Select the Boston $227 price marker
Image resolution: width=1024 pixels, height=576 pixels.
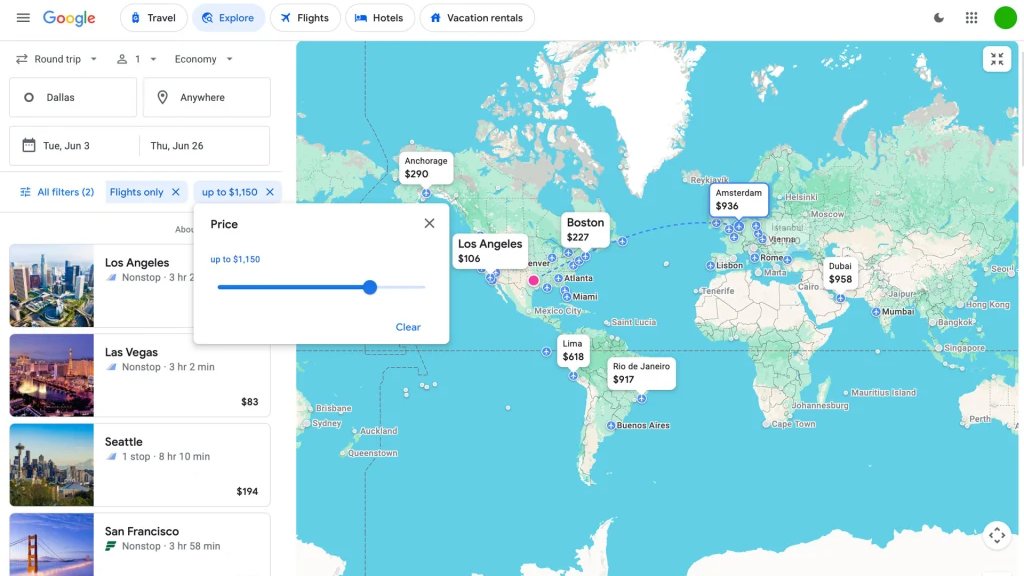[x=584, y=228]
